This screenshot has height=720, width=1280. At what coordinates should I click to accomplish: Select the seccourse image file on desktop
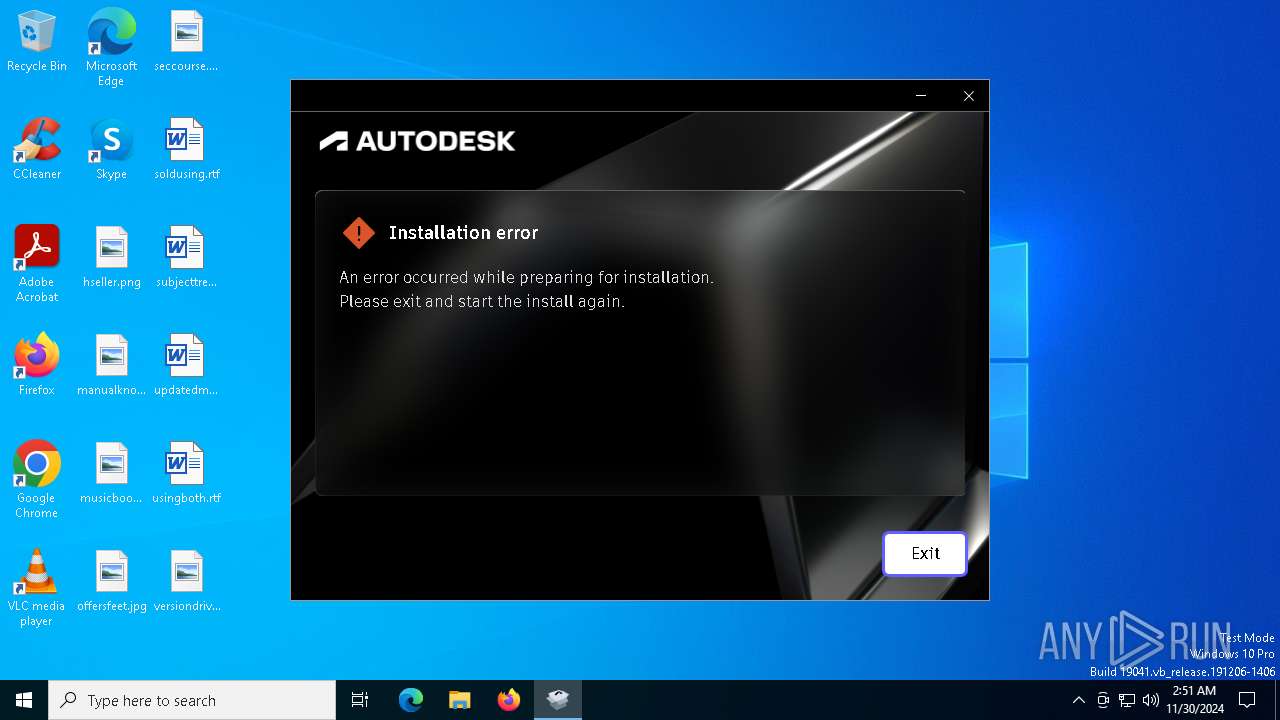(x=186, y=42)
